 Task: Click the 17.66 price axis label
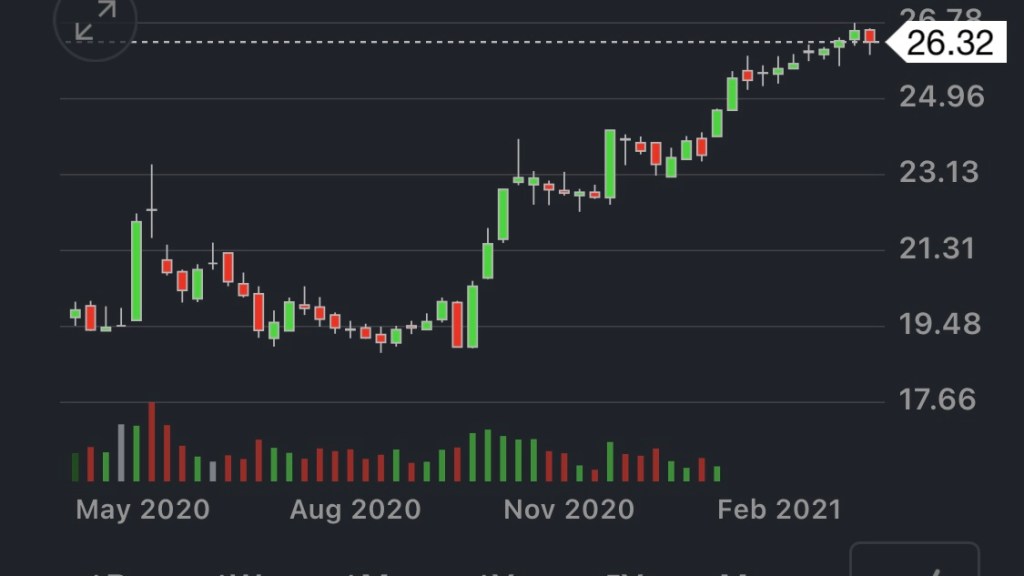click(x=937, y=400)
